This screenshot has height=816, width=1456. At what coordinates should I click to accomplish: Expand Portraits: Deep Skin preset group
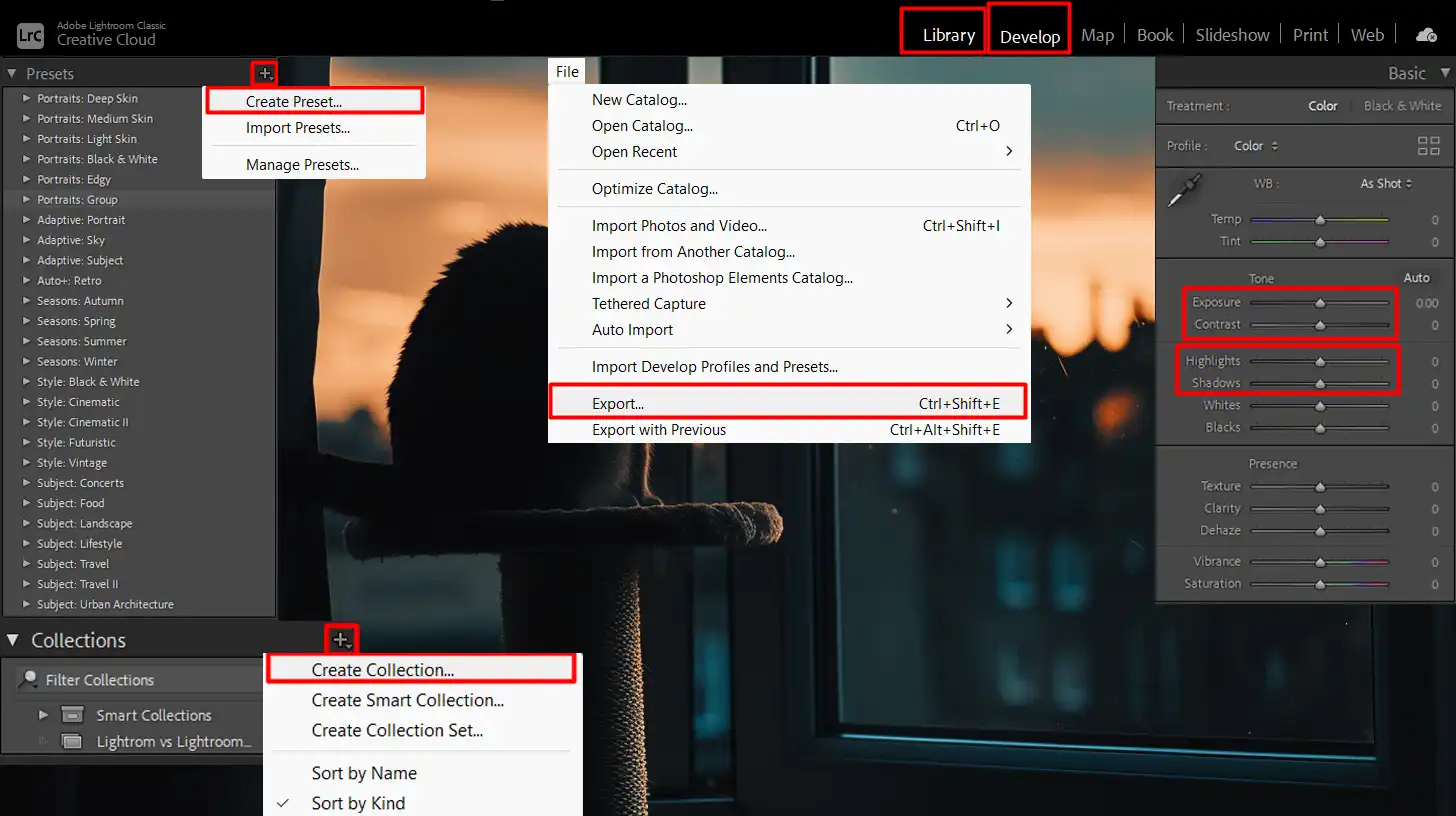click(27, 98)
